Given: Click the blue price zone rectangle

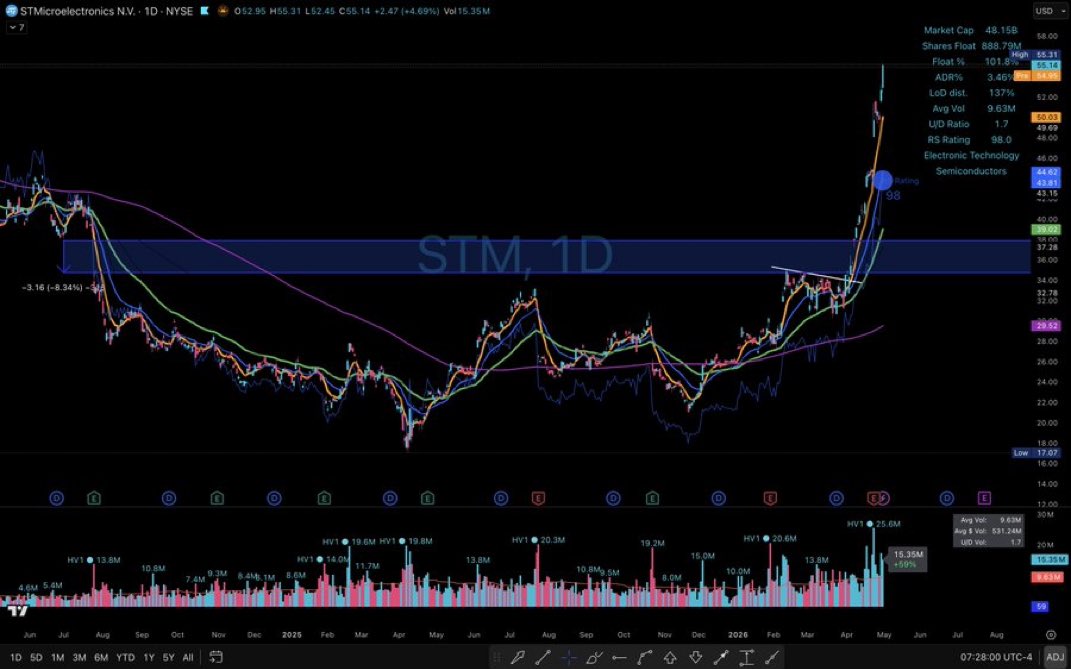Looking at the screenshot, I should coord(546,257).
